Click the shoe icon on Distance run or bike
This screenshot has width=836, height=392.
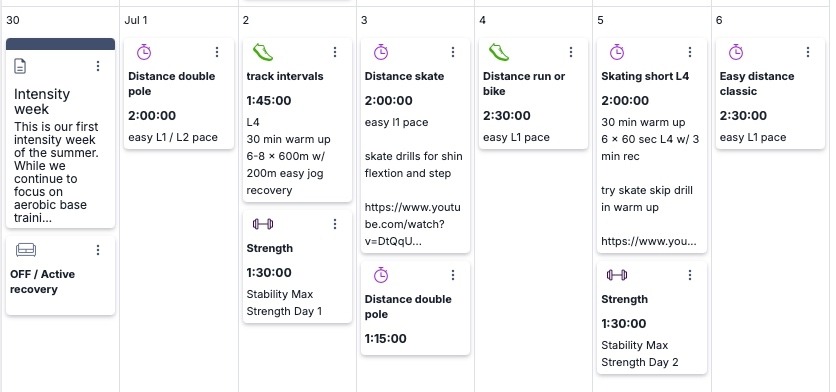[x=499, y=52]
